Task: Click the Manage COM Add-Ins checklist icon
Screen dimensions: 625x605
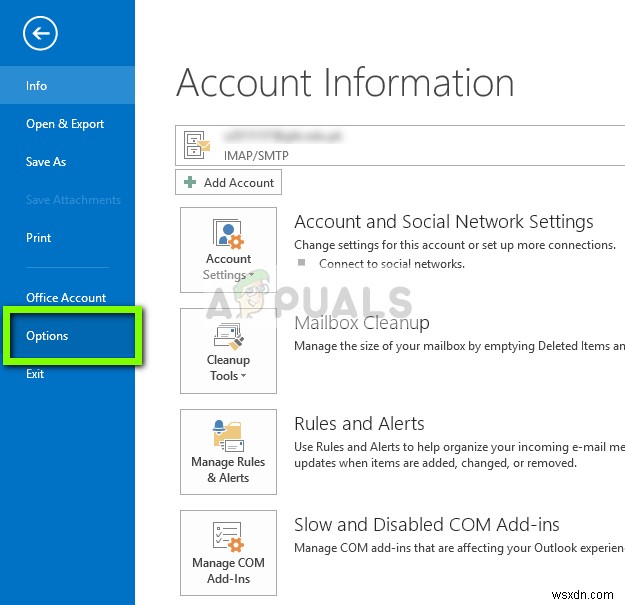Action: (228, 537)
